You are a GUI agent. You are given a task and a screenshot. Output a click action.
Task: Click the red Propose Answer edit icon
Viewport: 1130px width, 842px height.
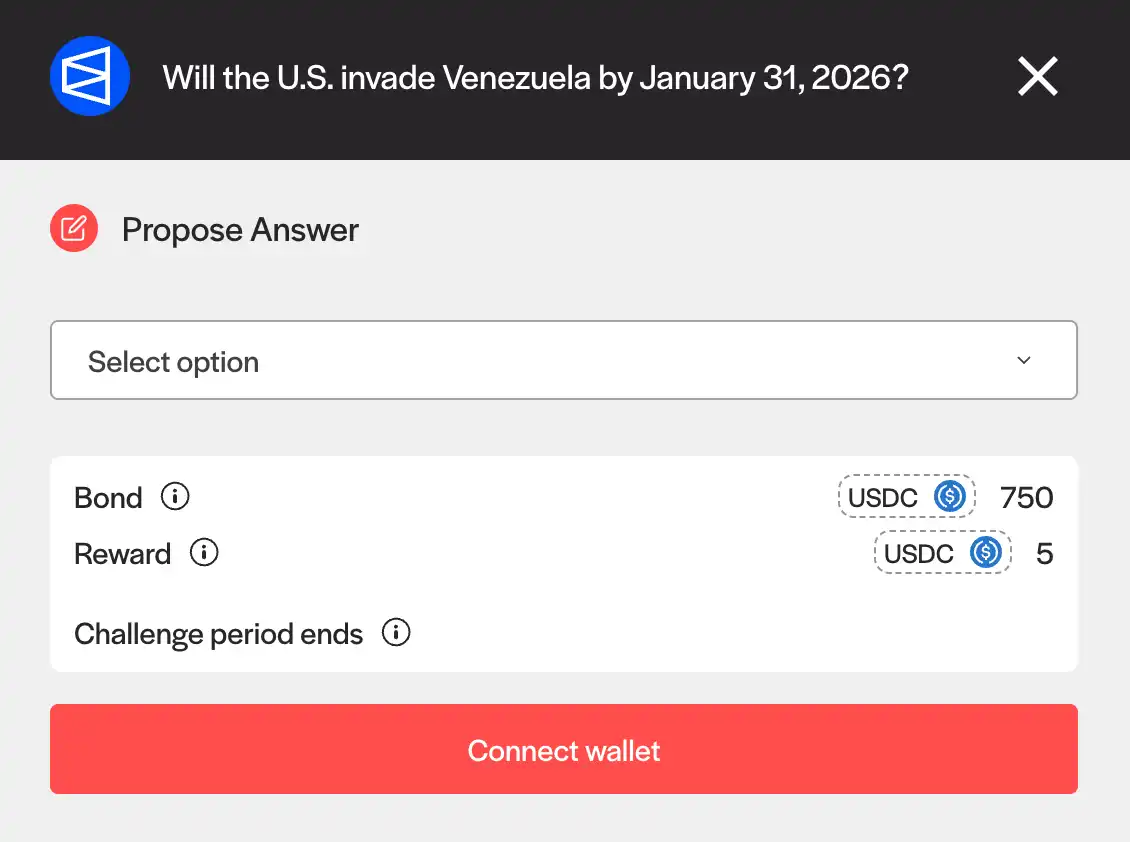74,229
